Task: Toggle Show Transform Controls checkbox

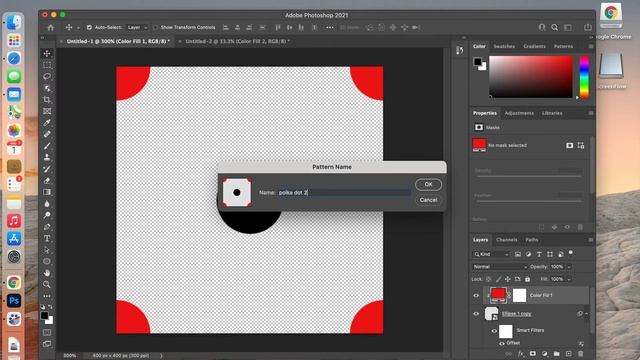Action: pyautogui.click(x=155, y=27)
